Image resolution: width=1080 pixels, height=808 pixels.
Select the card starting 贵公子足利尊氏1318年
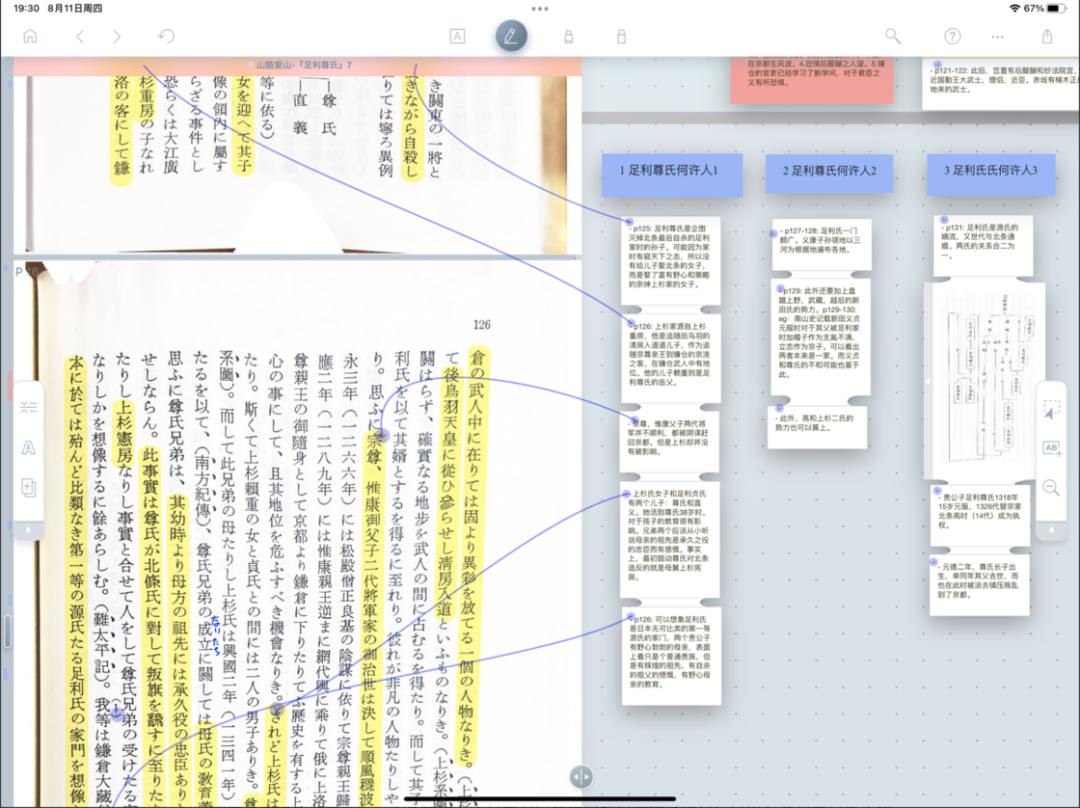pyautogui.click(x=981, y=515)
